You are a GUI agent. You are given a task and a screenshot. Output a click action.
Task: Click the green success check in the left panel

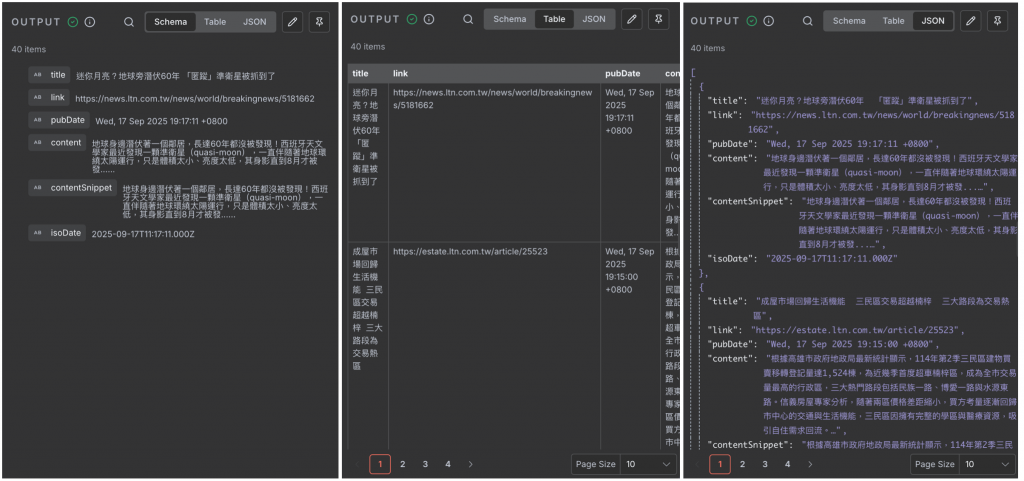[73, 22]
